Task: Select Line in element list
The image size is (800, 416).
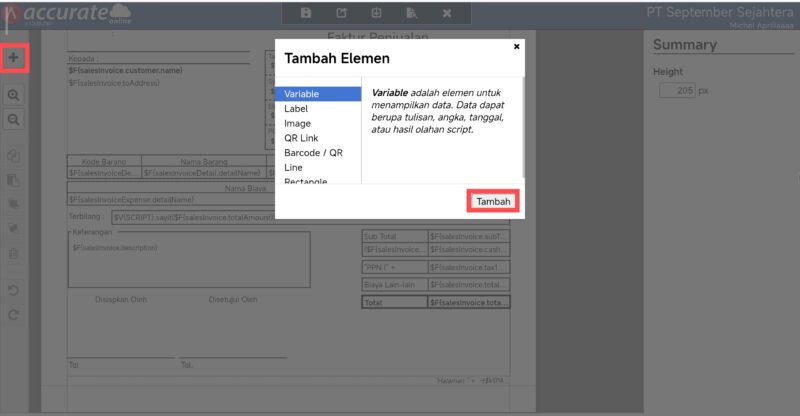Action: click(318, 168)
